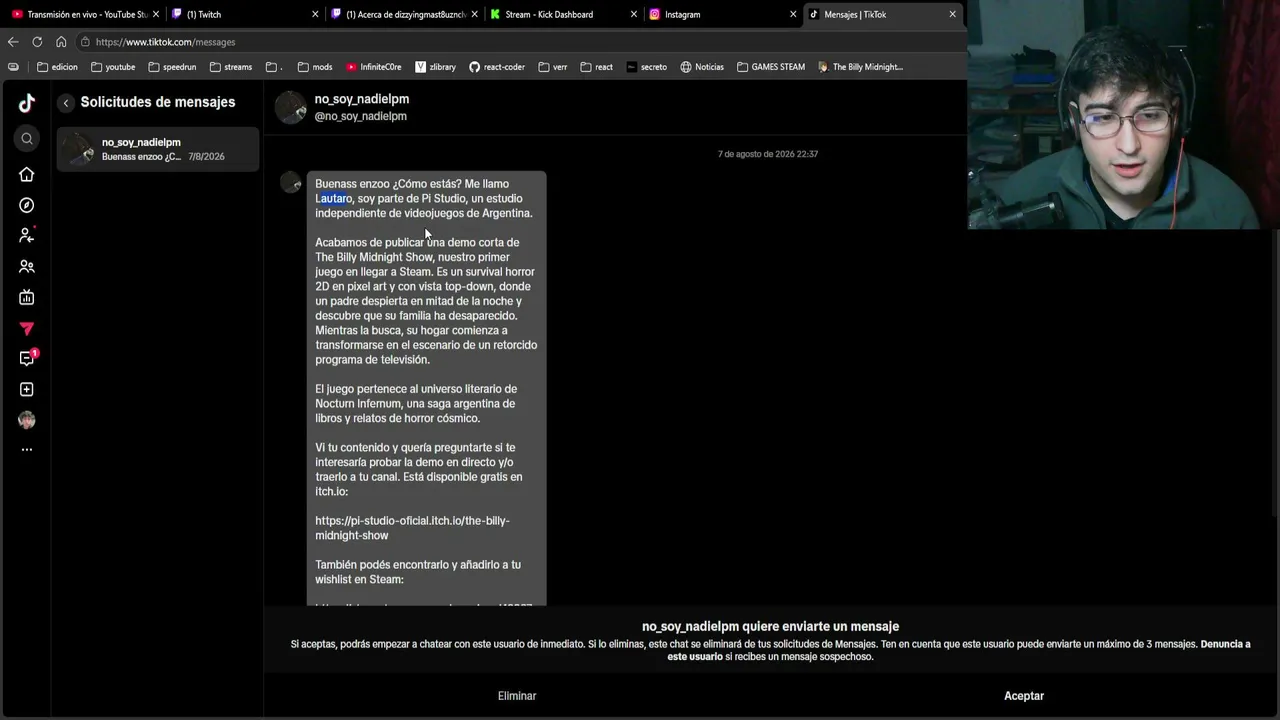Select the no_soy_nadielpm message request row
Viewport: 1280px width, 720px height.
(158, 149)
